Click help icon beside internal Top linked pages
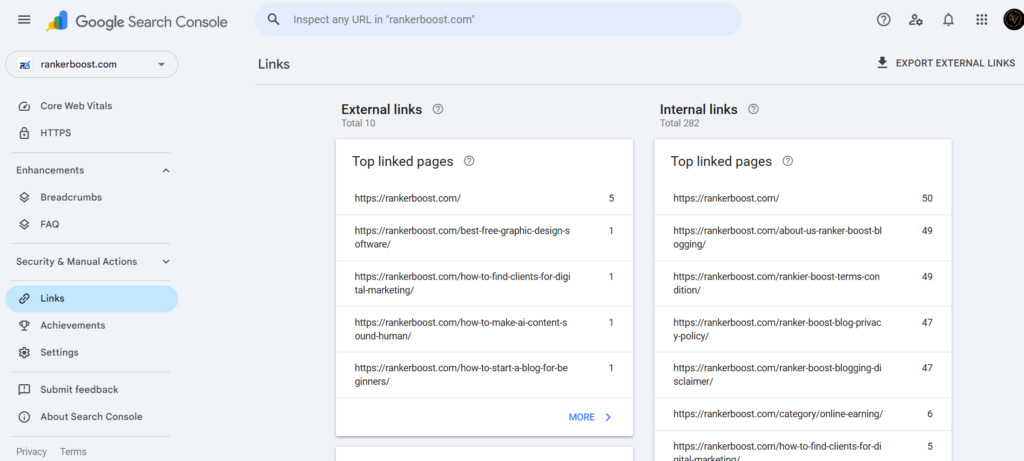This screenshot has width=1024, height=461. pos(788,161)
